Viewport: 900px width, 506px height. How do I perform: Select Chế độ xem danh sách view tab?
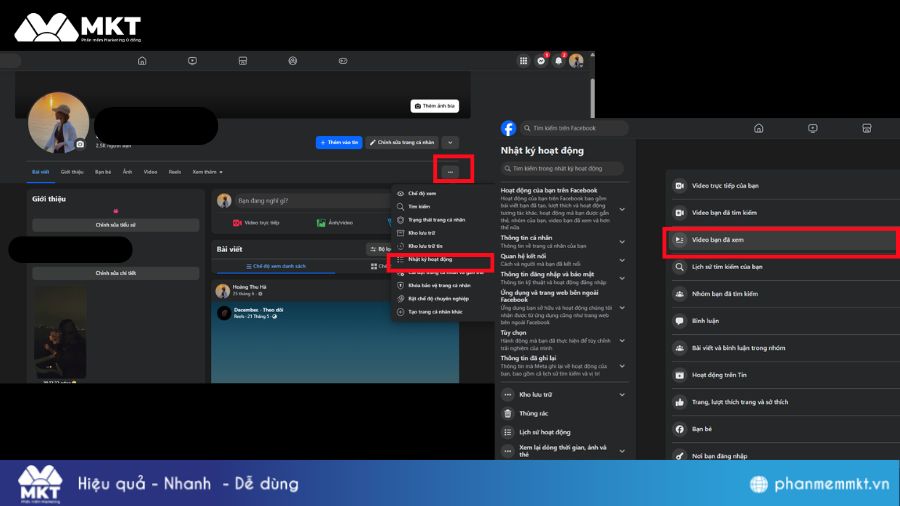click(x=276, y=266)
